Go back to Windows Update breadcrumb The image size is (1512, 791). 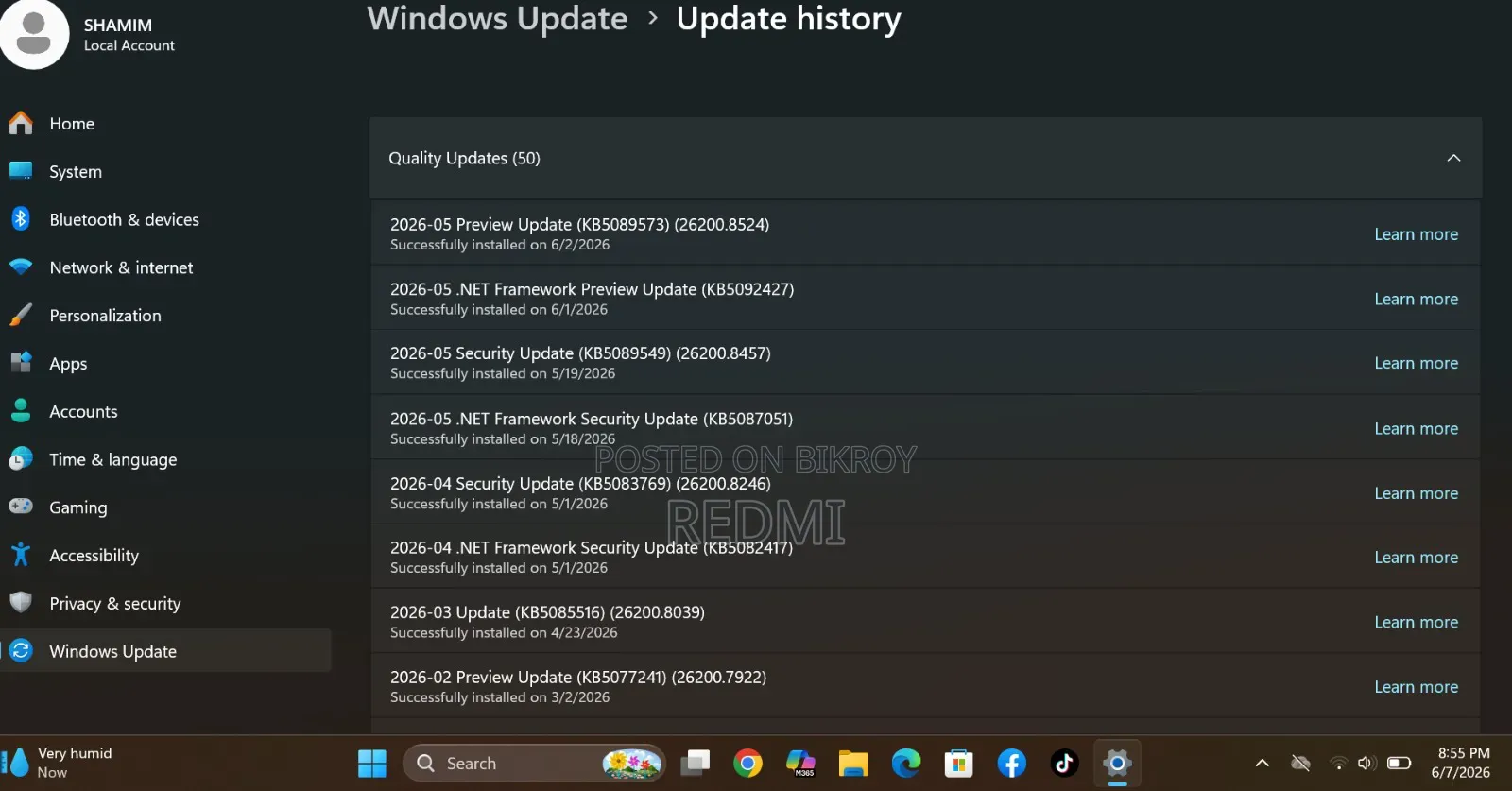(x=497, y=19)
